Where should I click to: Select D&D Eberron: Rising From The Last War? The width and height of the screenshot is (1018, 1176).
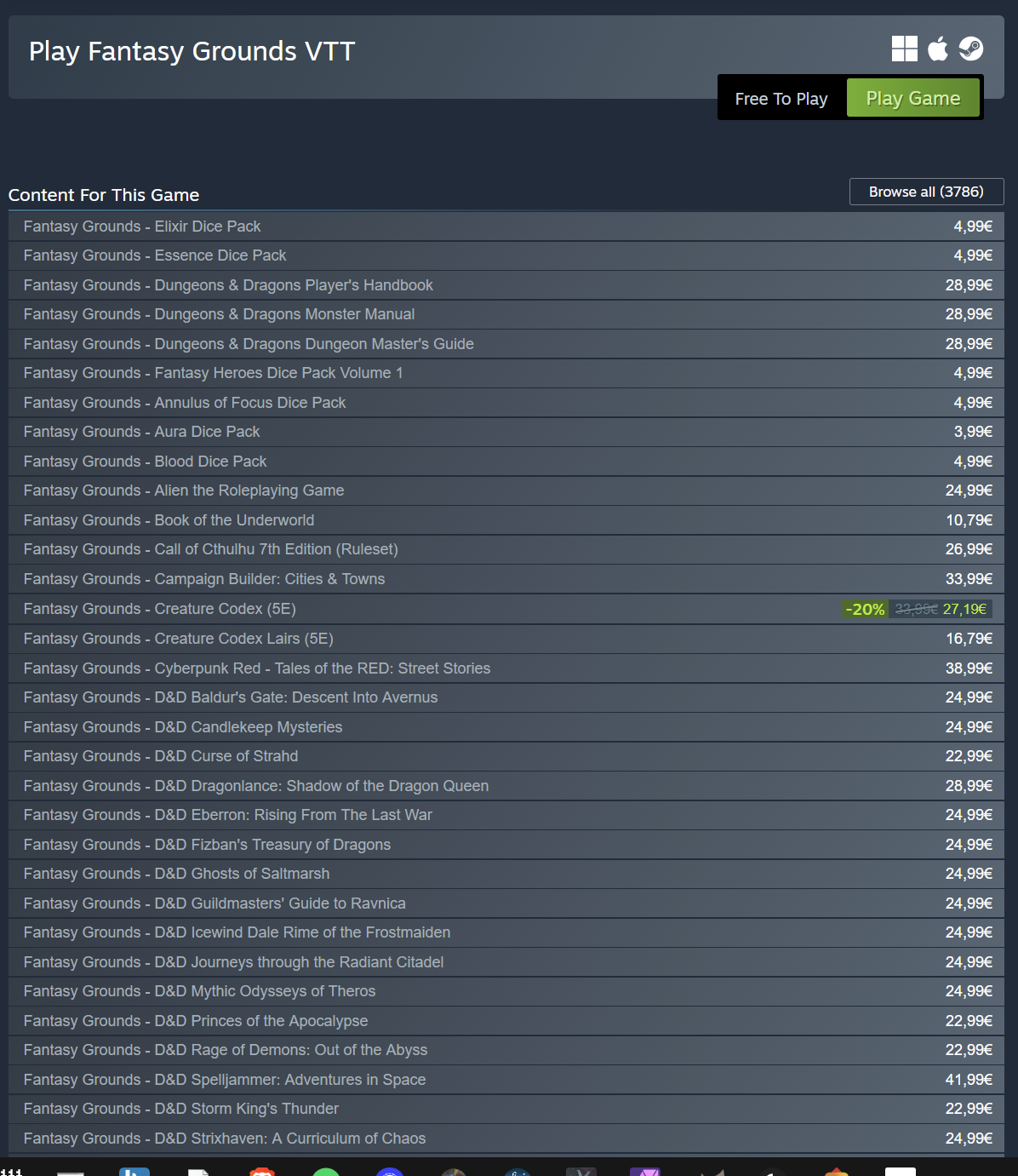[506, 815]
